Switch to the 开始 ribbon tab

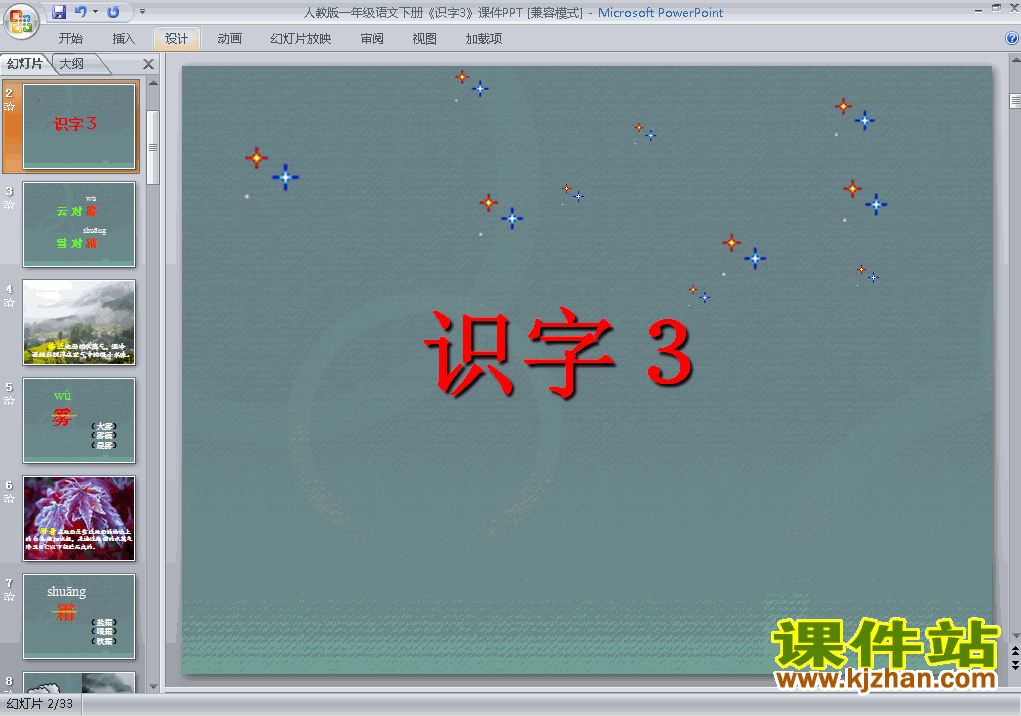click(x=70, y=39)
